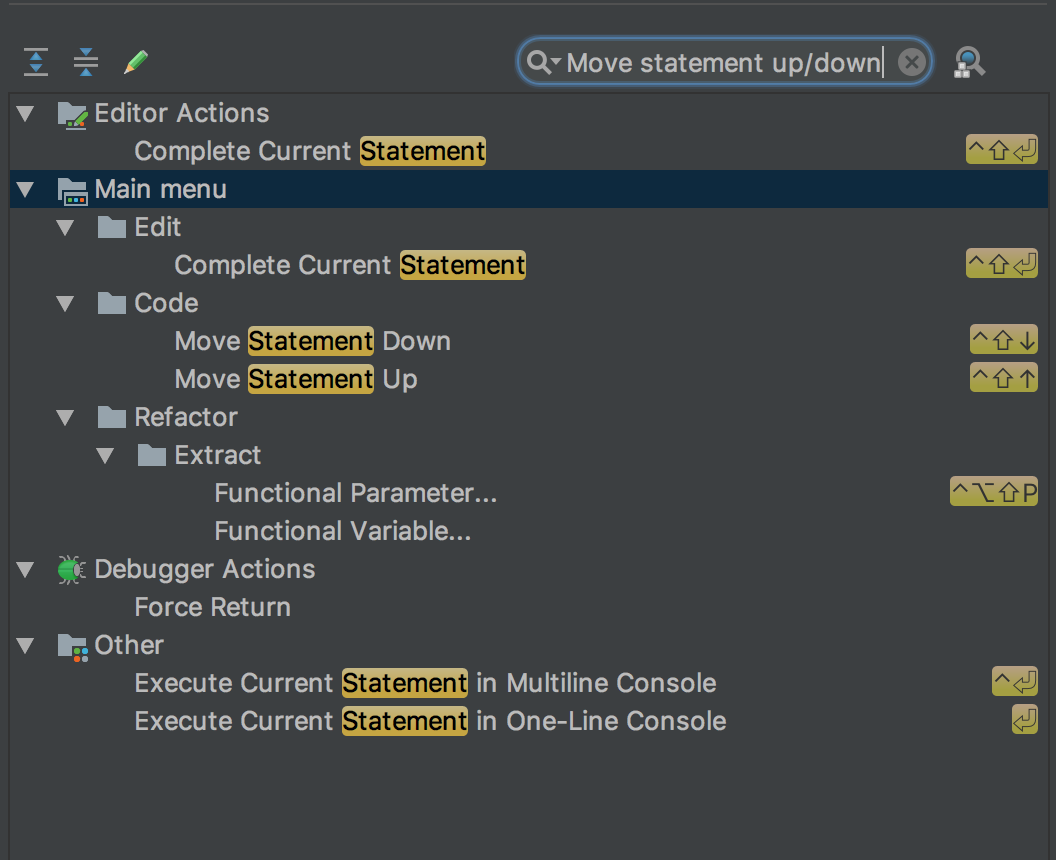Collapse the Code section
Viewport: 1056px width, 860px height.
(x=65, y=303)
